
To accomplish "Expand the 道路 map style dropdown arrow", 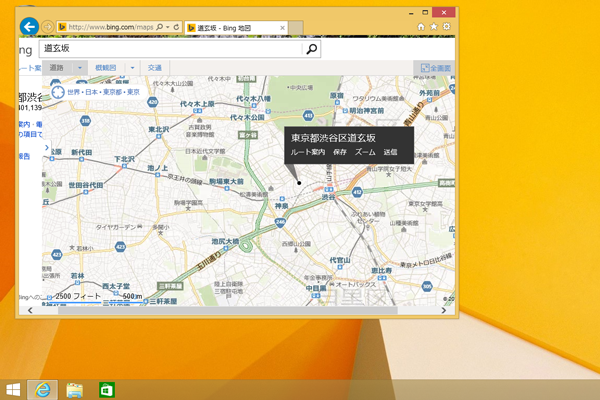I will point(80,68).
